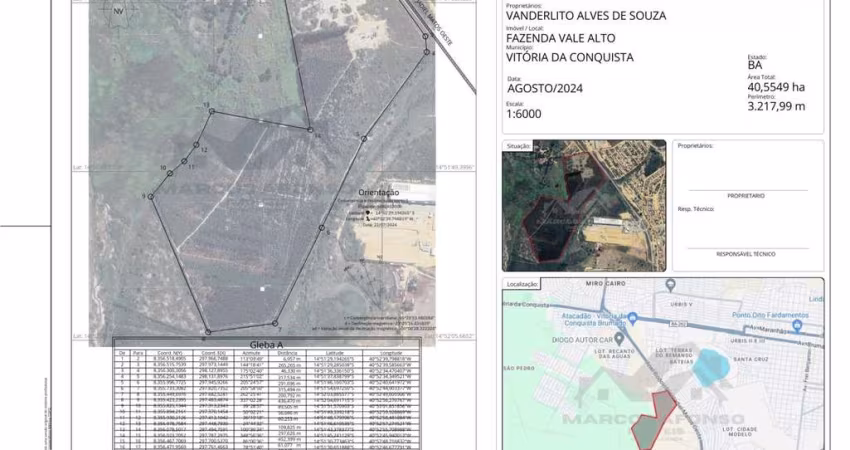Select survey vertex marker 7
The height and width of the screenshot is (450, 850).
pyautogui.click(x=275, y=324)
